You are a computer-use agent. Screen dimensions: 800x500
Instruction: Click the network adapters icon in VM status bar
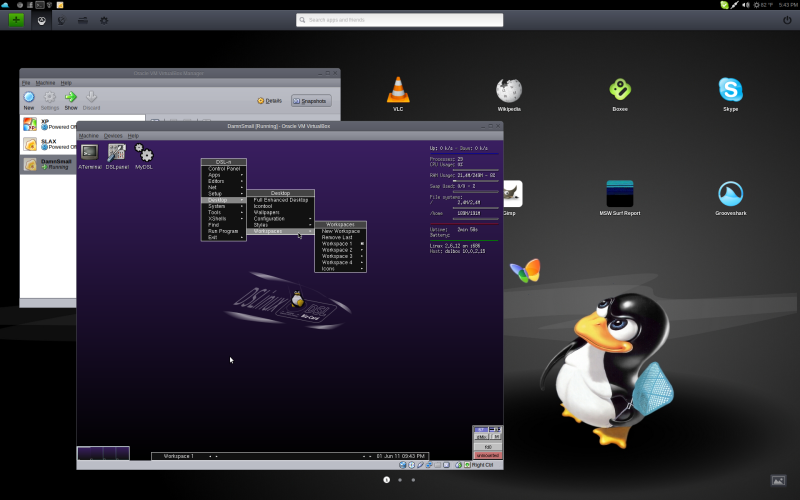pyautogui.click(x=429, y=465)
